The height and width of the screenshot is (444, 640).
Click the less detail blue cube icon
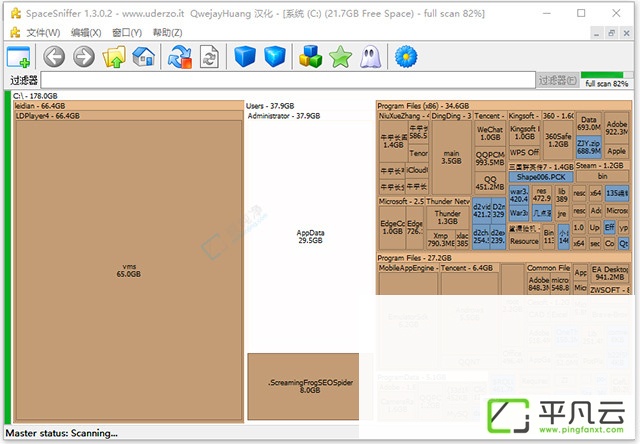(245, 56)
